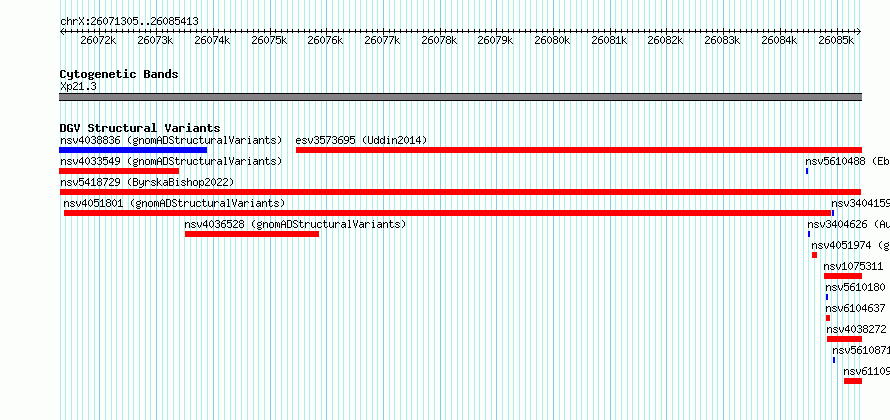890x420 pixels.
Task: Click the red nsv1075311 variant bar
Action: pos(843,276)
